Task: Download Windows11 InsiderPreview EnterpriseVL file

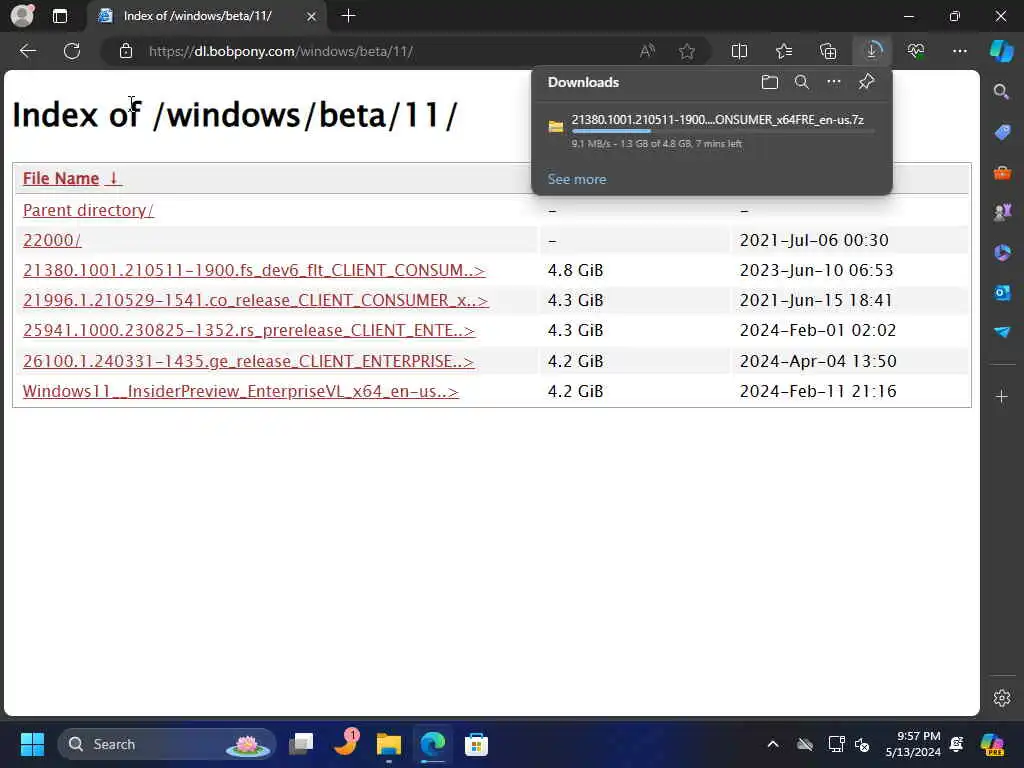Action: point(241,391)
